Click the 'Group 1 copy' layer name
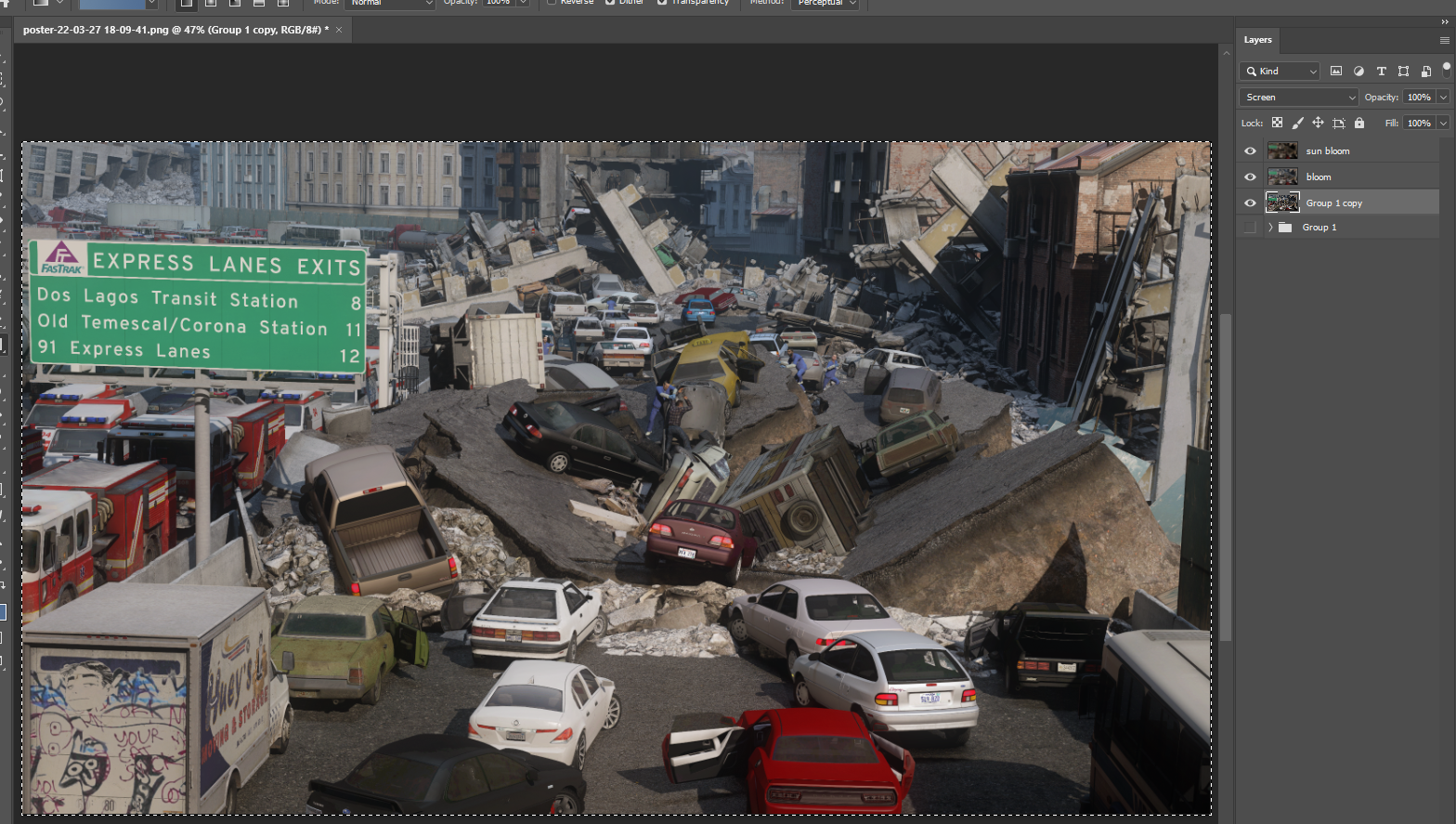Screen dimensions: 1456x824 point(1334,203)
